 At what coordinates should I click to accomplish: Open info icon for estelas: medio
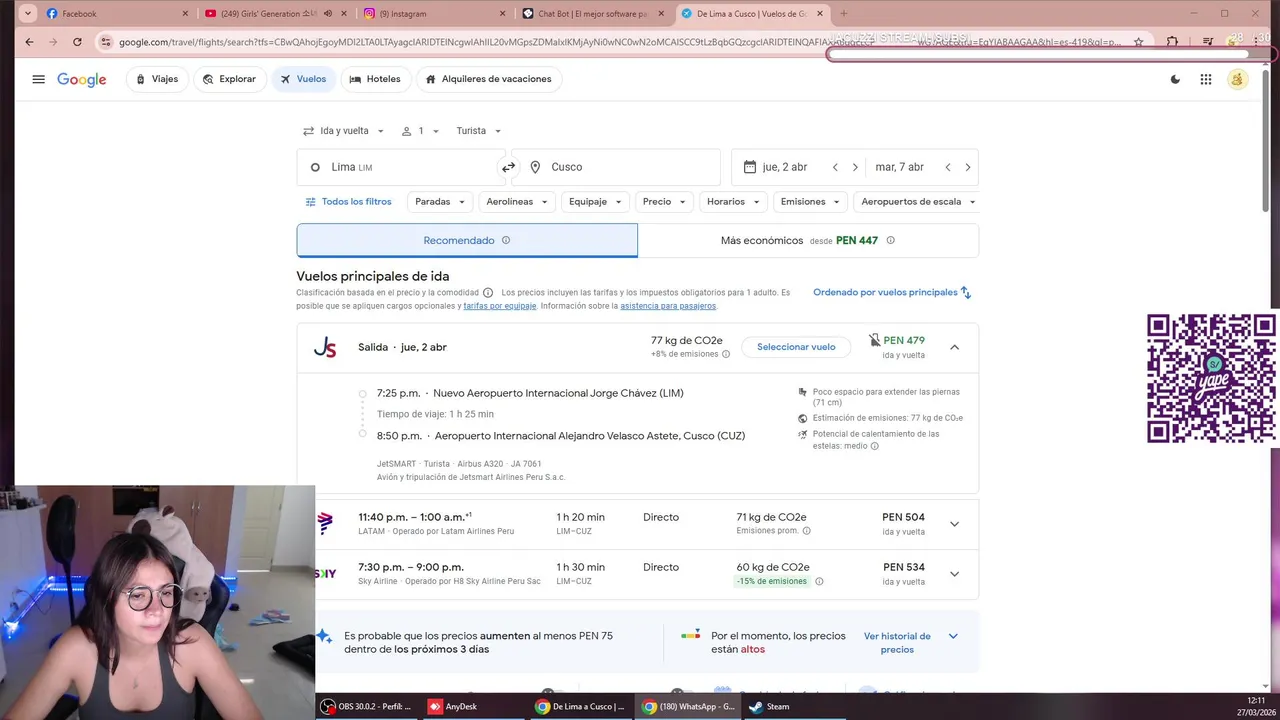point(875,446)
